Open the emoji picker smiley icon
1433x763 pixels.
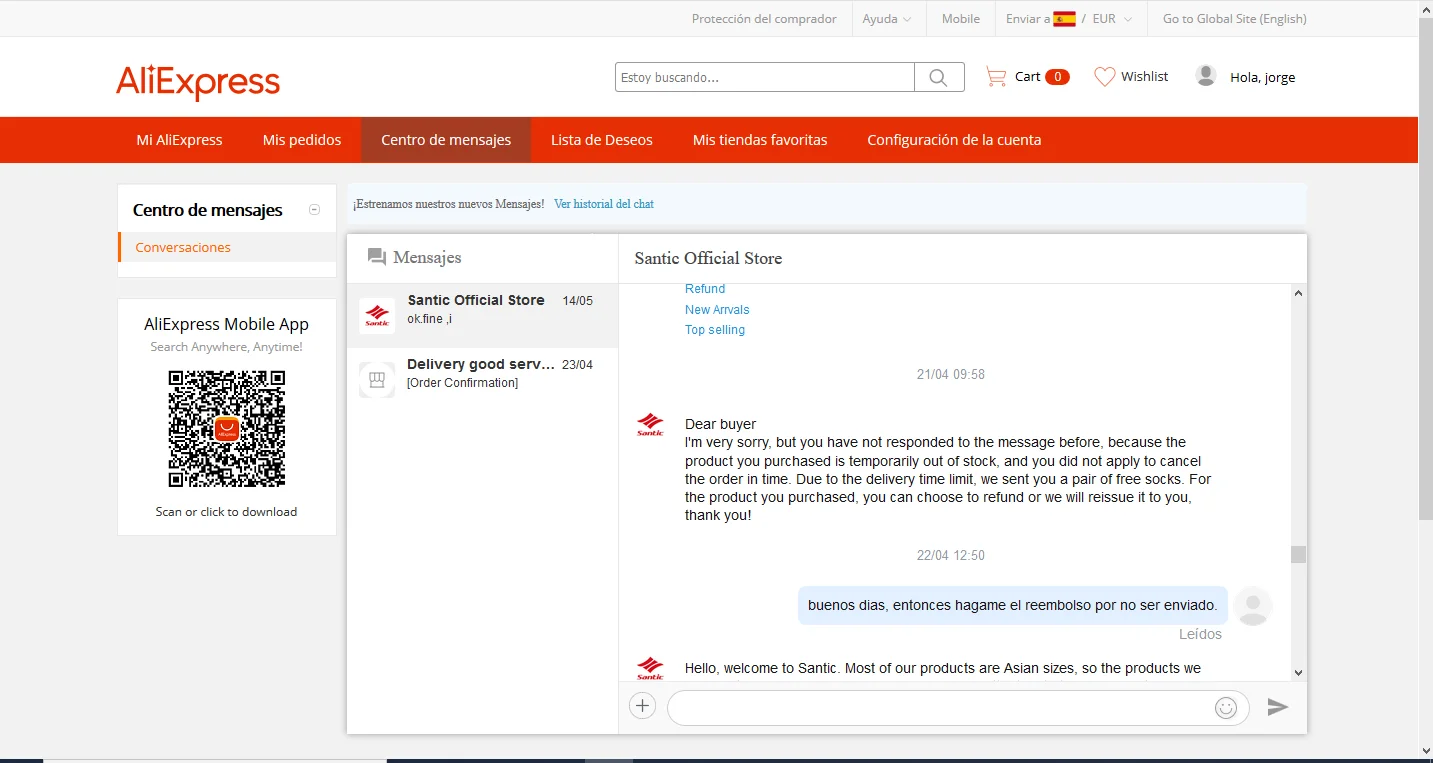(x=1226, y=708)
